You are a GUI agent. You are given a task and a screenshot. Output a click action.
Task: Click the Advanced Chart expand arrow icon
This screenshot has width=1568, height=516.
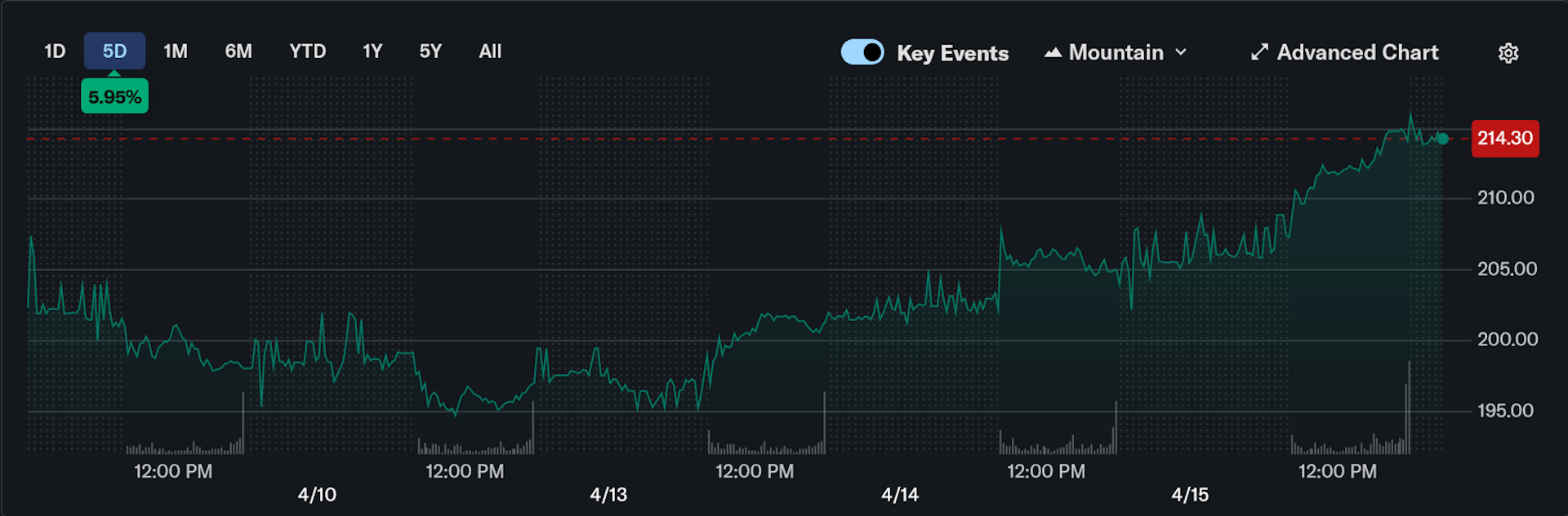(1259, 52)
